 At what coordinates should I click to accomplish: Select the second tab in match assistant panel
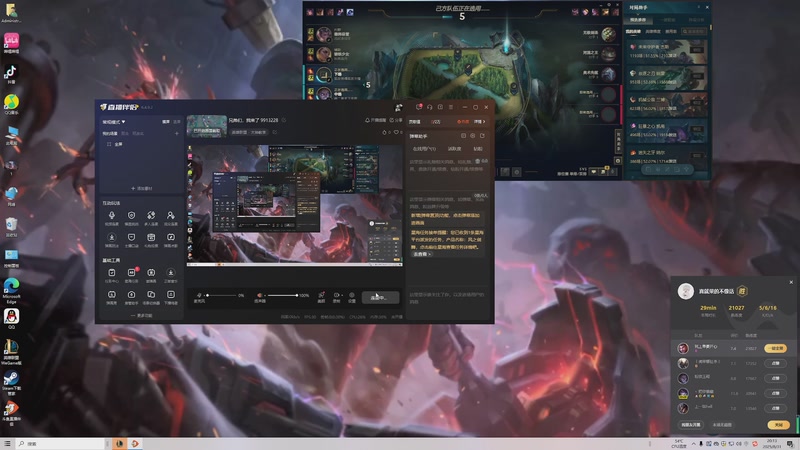pos(669,19)
